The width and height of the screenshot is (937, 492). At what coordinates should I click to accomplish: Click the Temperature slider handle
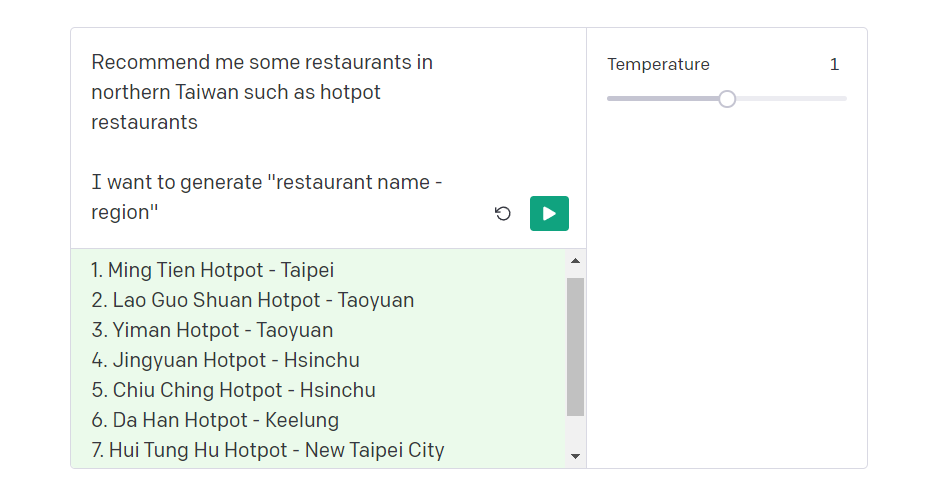pos(727,98)
